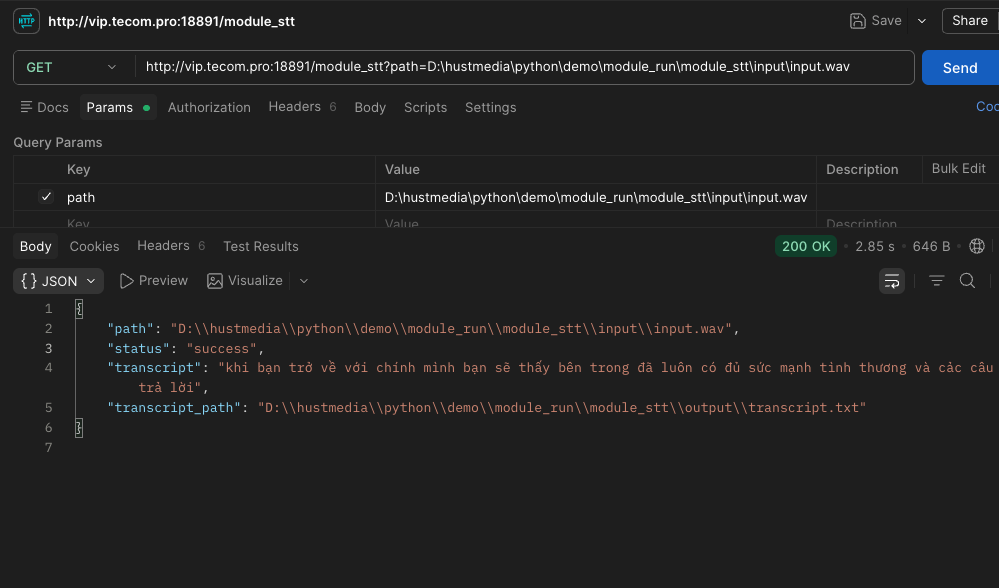Switch to the Authorization tab
The width and height of the screenshot is (999, 588).
pyautogui.click(x=209, y=107)
